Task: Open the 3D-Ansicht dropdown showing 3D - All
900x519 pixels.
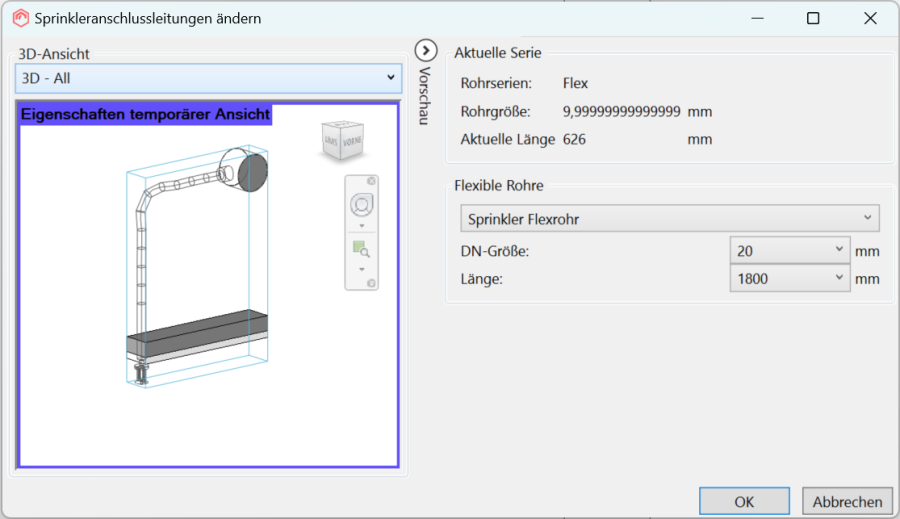Action: (208, 78)
